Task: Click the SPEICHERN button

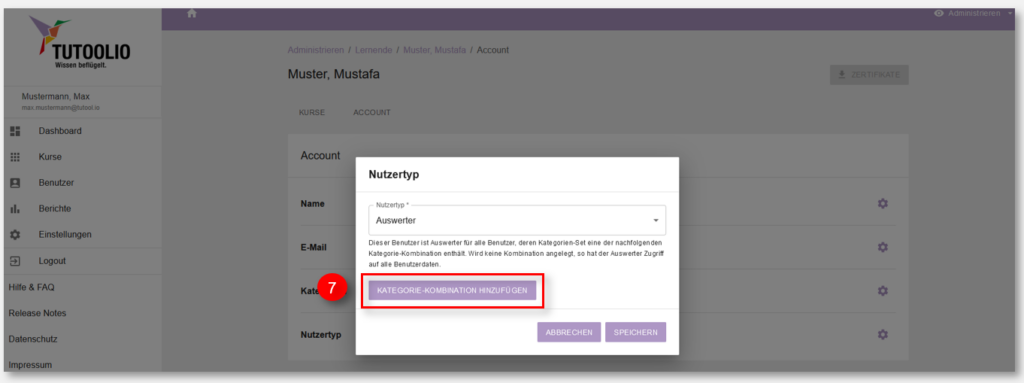Action: pyautogui.click(x=635, y=332)
